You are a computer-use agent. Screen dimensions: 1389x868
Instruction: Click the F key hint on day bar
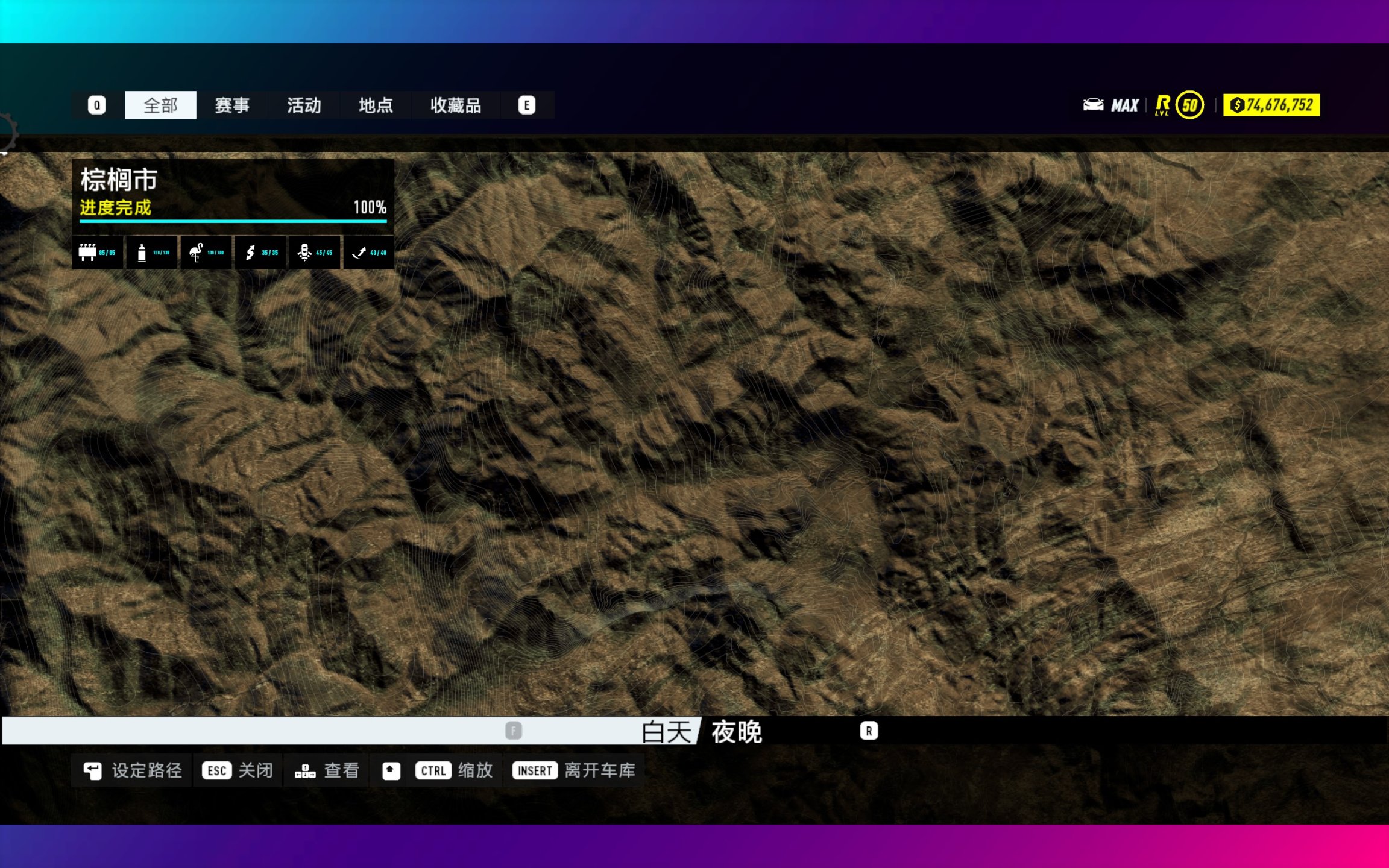(514, 731)
